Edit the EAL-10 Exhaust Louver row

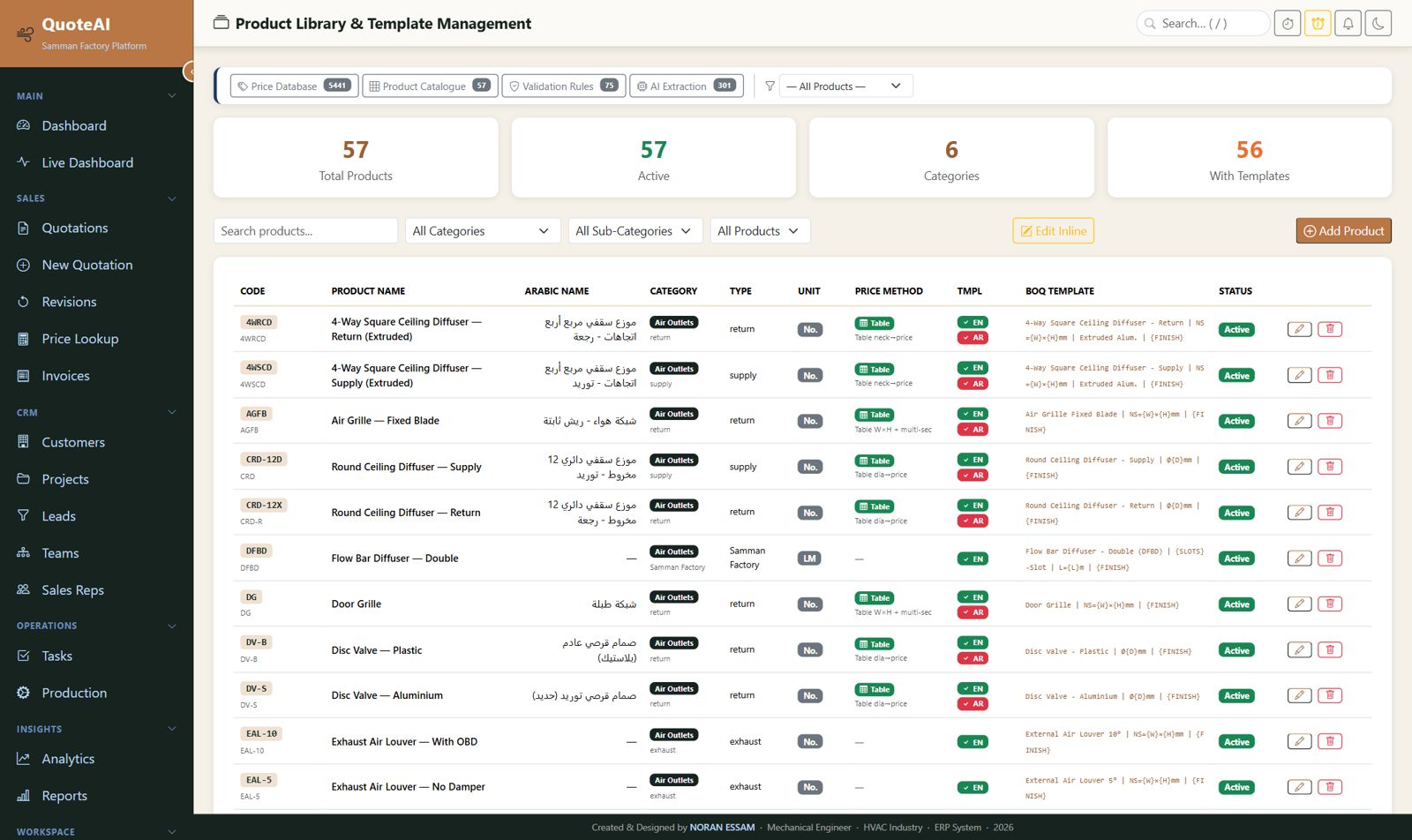(x=1299, y=741)
